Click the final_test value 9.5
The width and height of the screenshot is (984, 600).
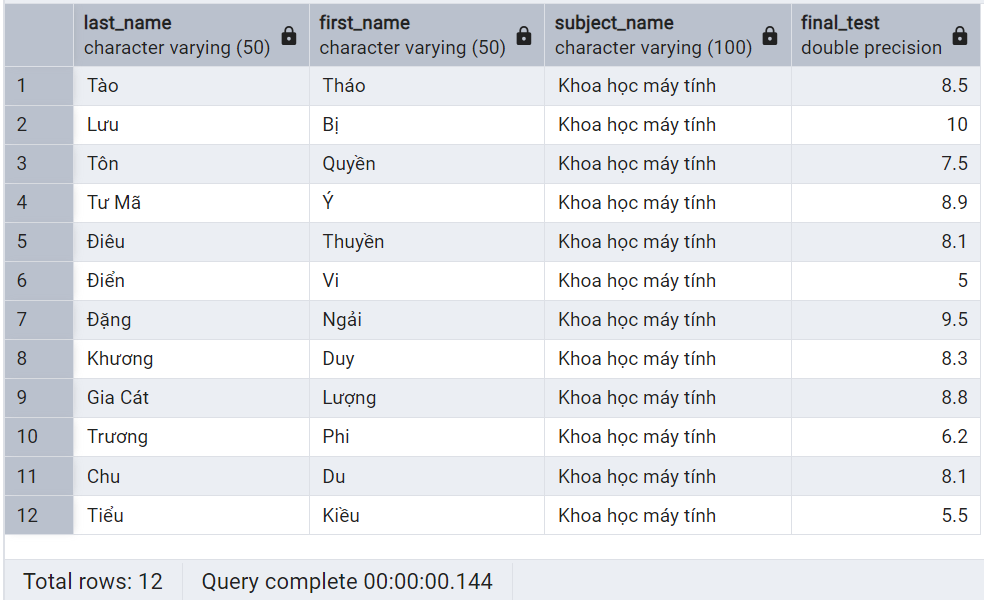pos(954,320)
